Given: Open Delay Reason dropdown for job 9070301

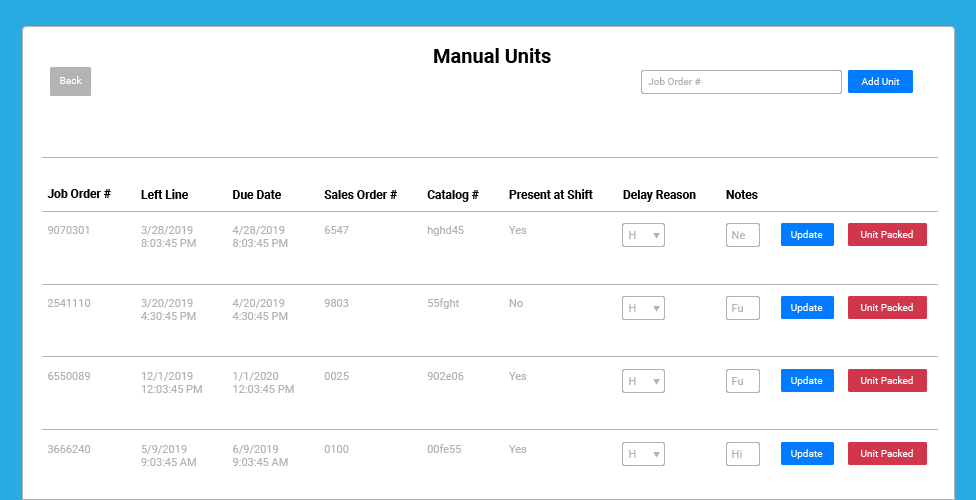Looking at the screenshot, I should (643, 235).
